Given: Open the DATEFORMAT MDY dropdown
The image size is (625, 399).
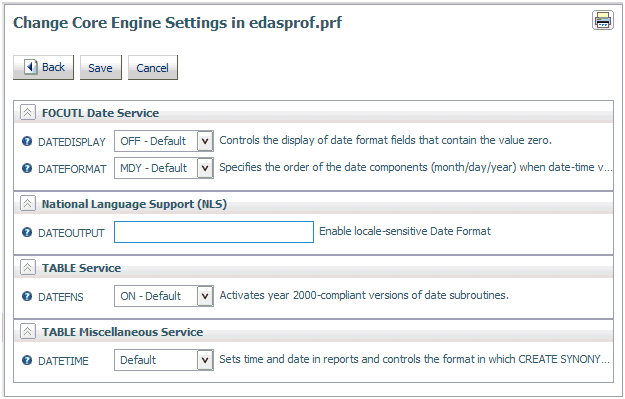Looking at the screenshot, I should click(164, 168).
